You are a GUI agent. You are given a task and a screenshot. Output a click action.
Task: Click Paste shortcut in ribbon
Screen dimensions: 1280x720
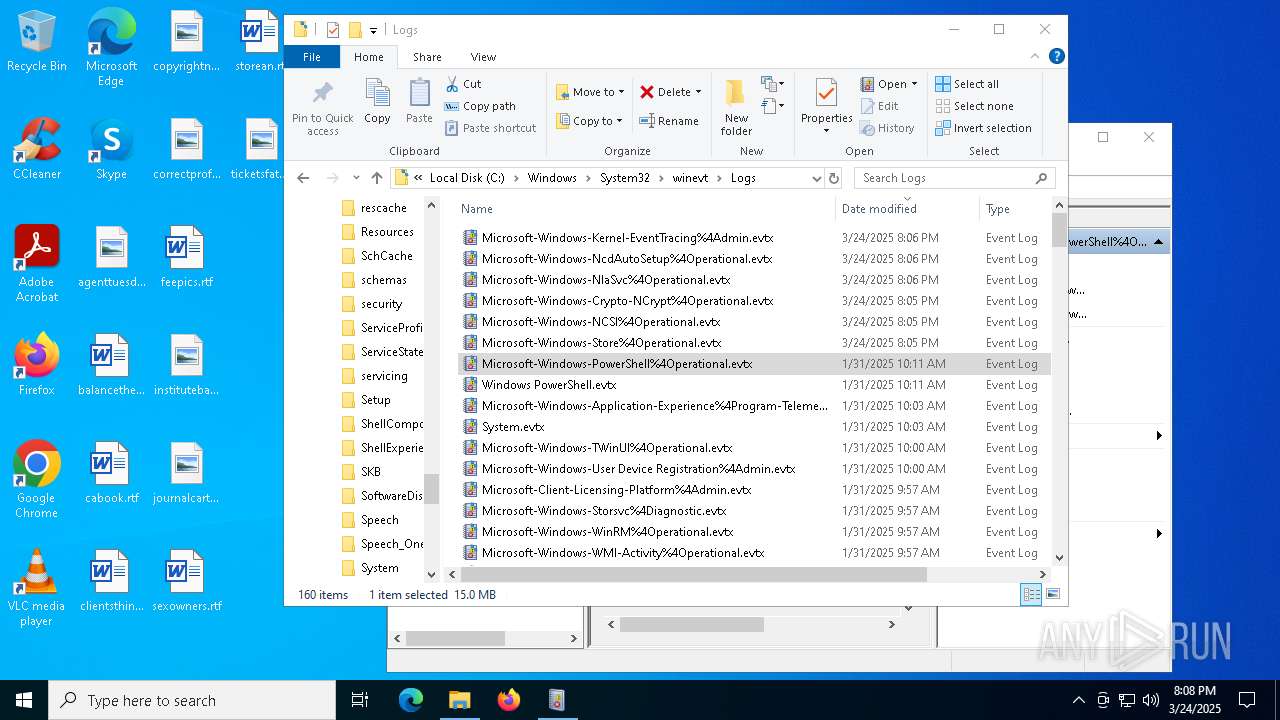click(490, 128)
